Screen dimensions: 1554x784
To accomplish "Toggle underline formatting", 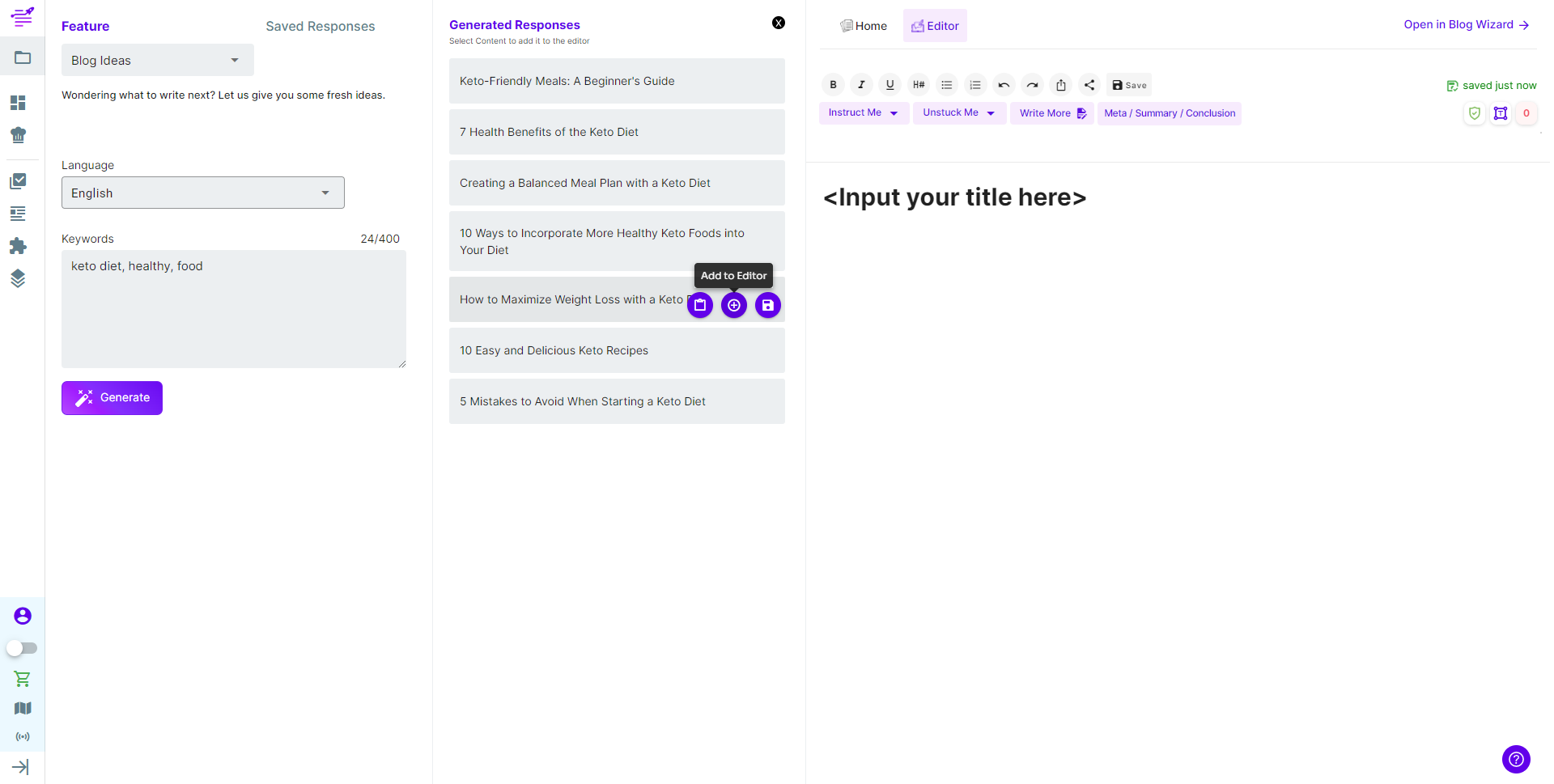I will coord(890,84).
